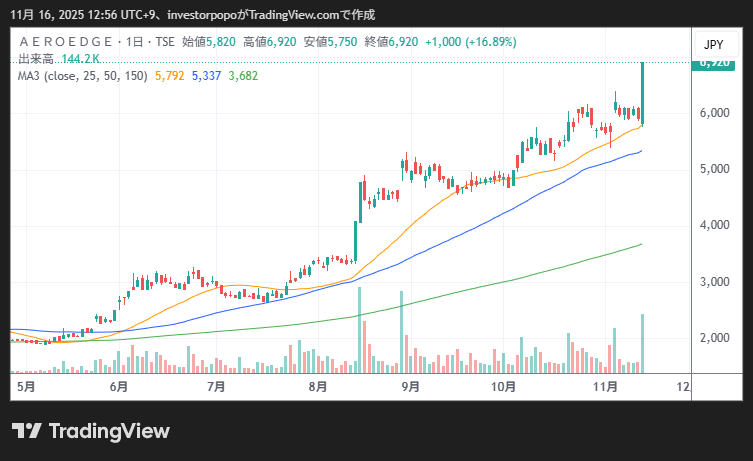Click the TradingView logo icon
The width and height of the screenshot is (753, 461).
27,431
